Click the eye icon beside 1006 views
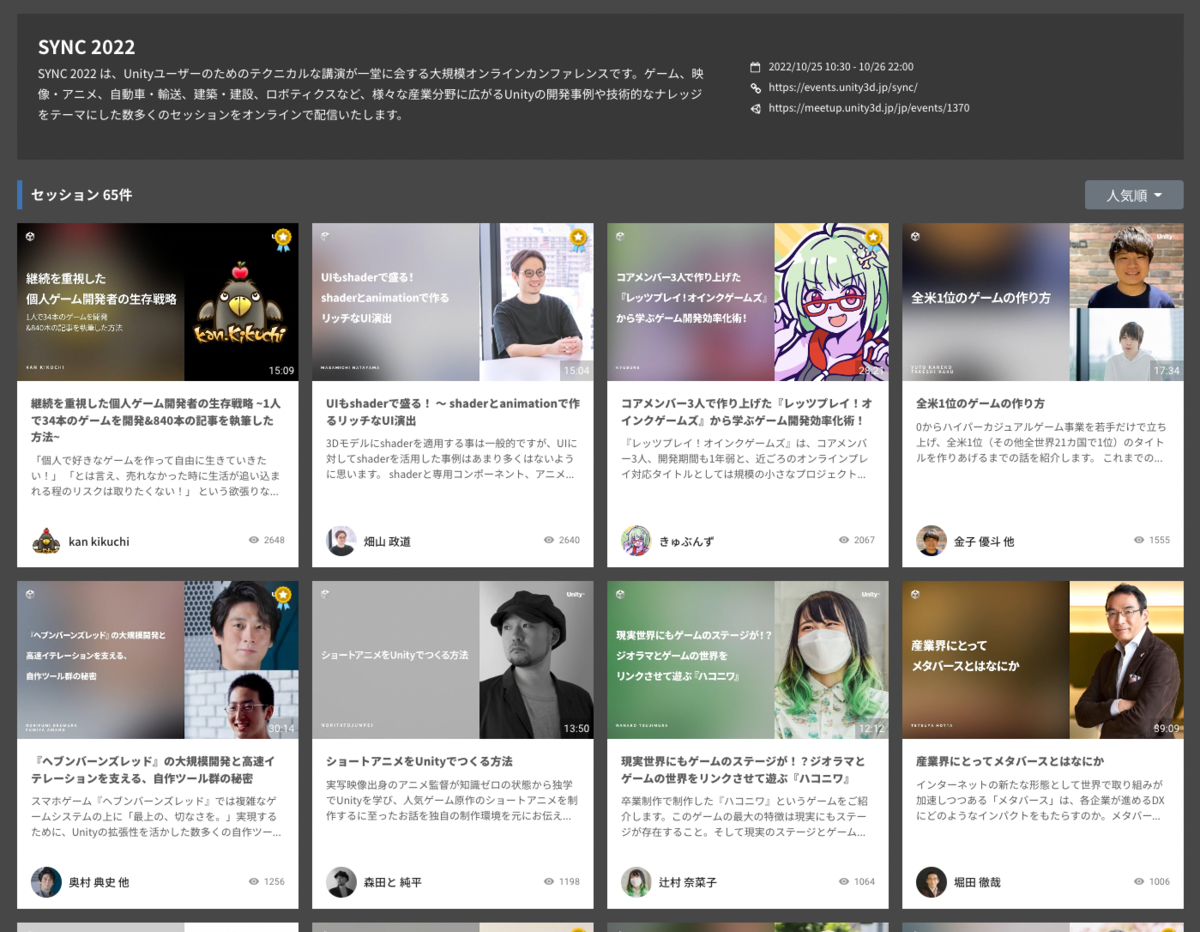1200x932 pixels. (1139, 882)
